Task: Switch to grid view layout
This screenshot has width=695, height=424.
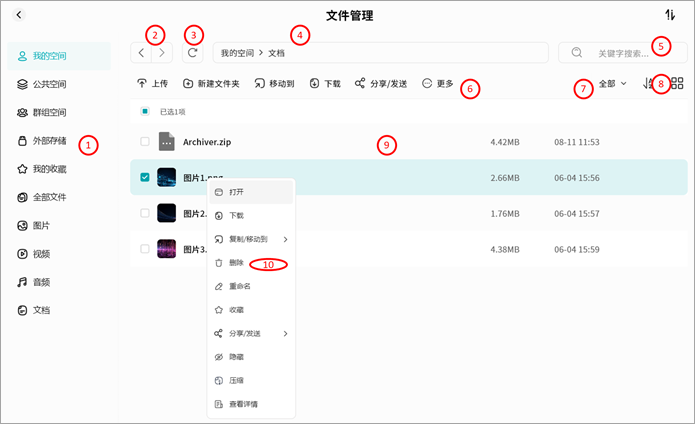Action: click(x=677, y=84)
